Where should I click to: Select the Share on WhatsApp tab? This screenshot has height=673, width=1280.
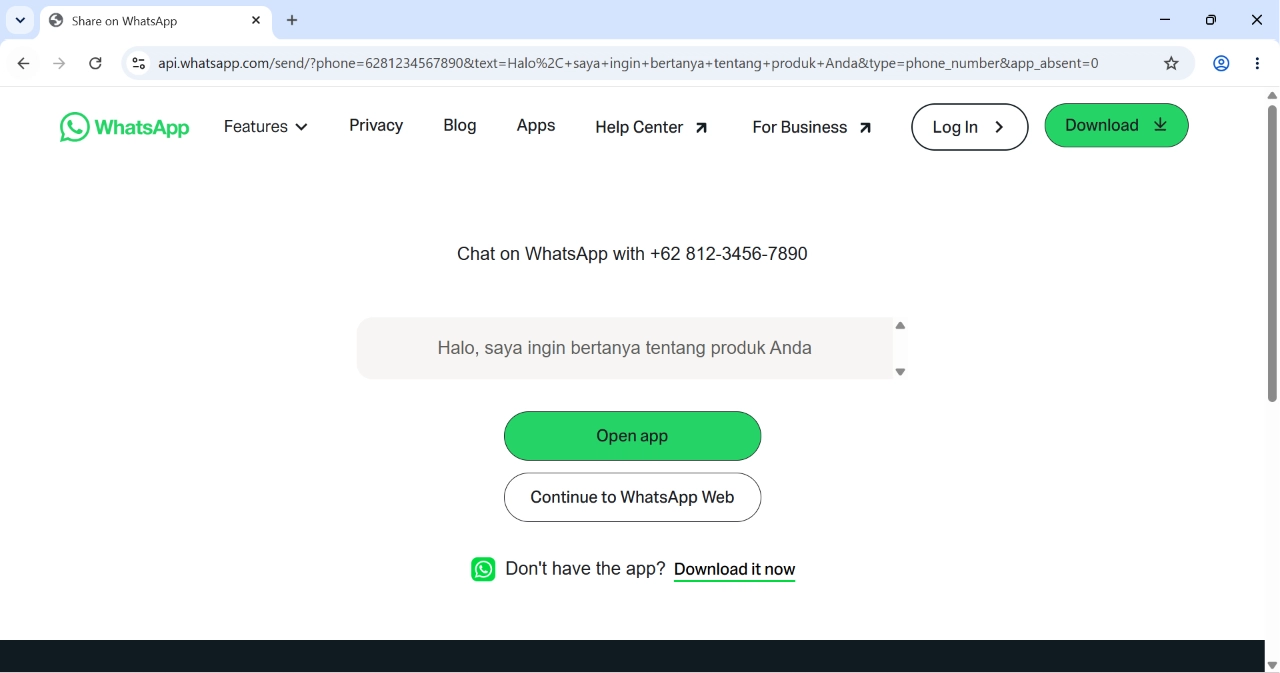tap(156, 20)
